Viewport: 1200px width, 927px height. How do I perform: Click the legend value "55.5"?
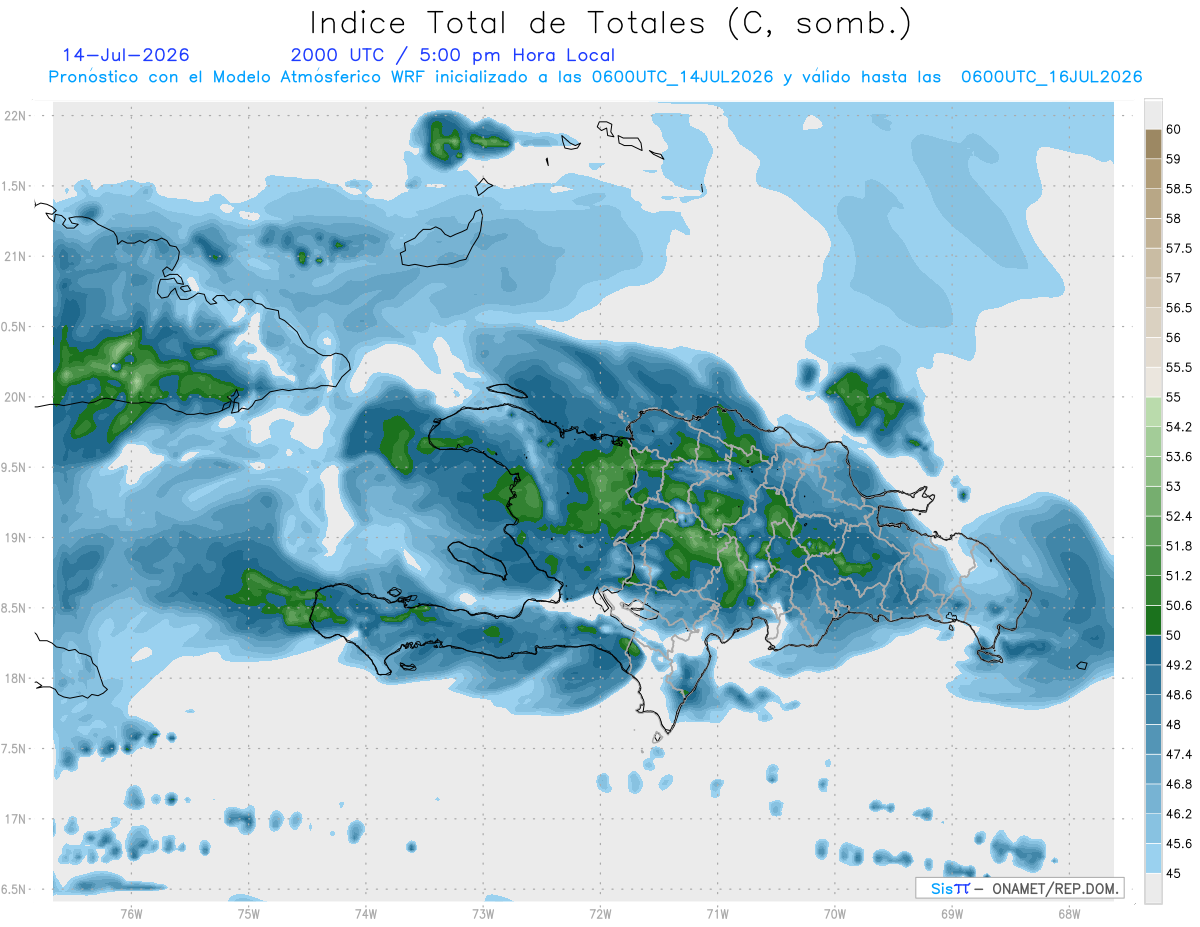(1179, 368)
